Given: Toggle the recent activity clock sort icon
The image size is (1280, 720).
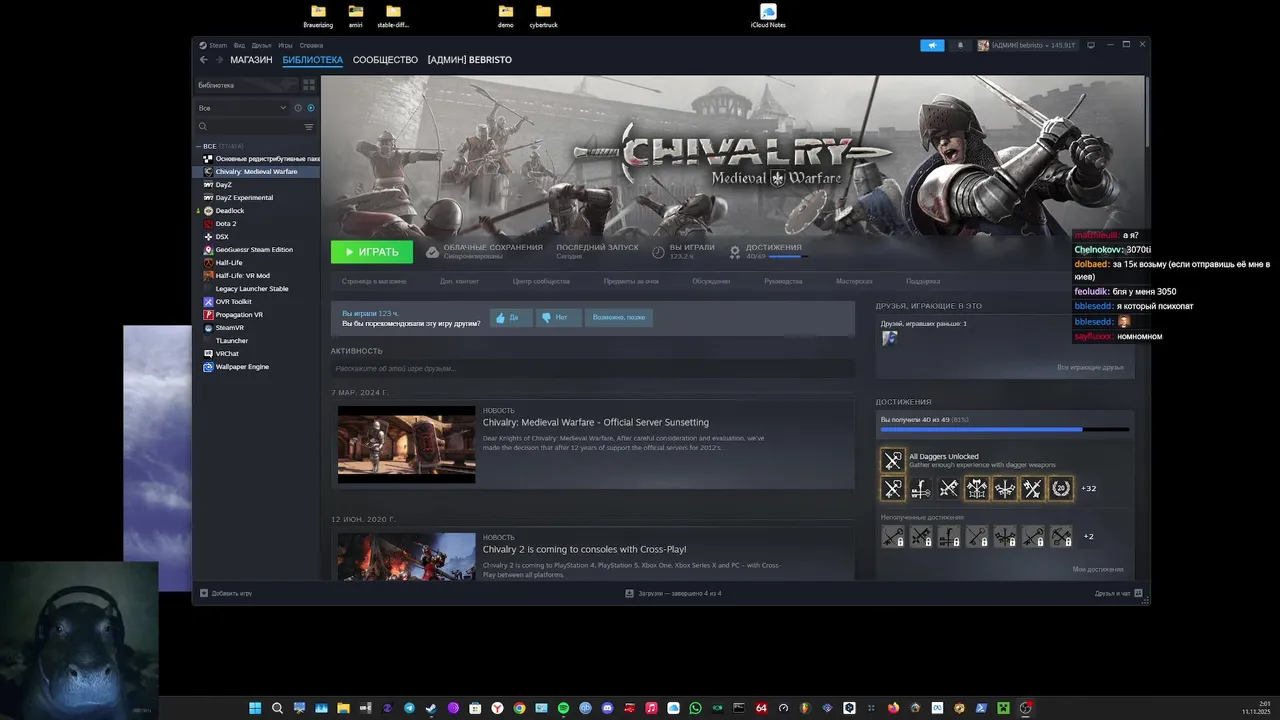Looking at the screenshot, I should pyautogui.click(x=298, y=108).
